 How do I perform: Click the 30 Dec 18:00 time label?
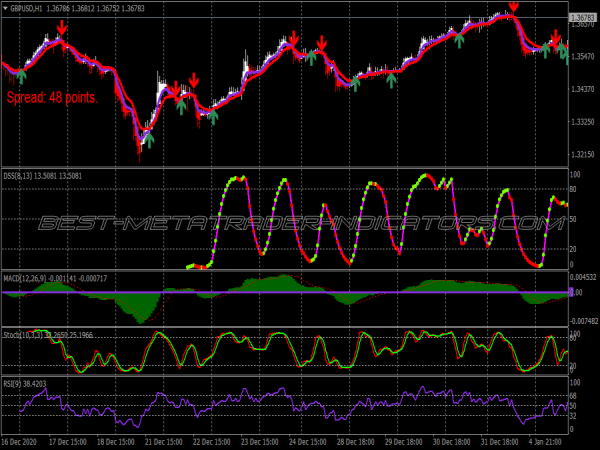[x=452, y=442]
